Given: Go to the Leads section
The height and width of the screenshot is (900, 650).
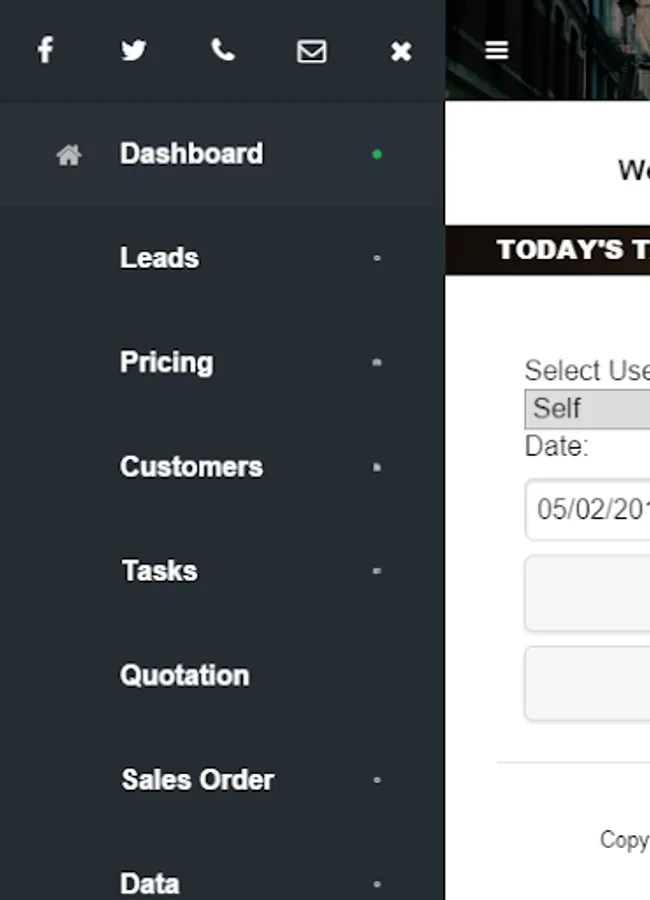Looking at the screenshot, I should (x=159, y=258).
